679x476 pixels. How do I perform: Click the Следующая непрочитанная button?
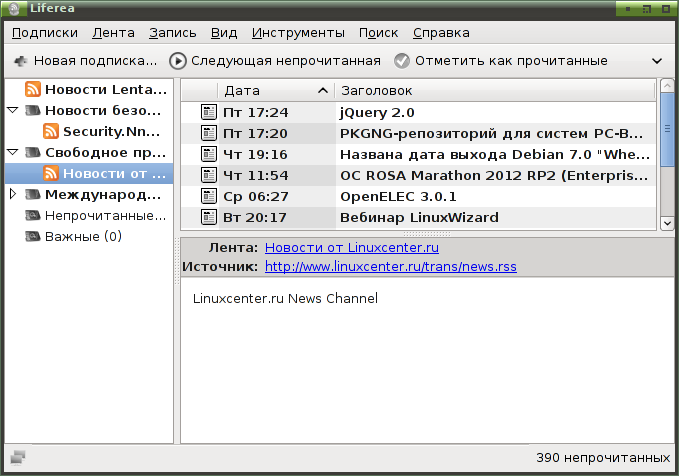tap(275, 61)
